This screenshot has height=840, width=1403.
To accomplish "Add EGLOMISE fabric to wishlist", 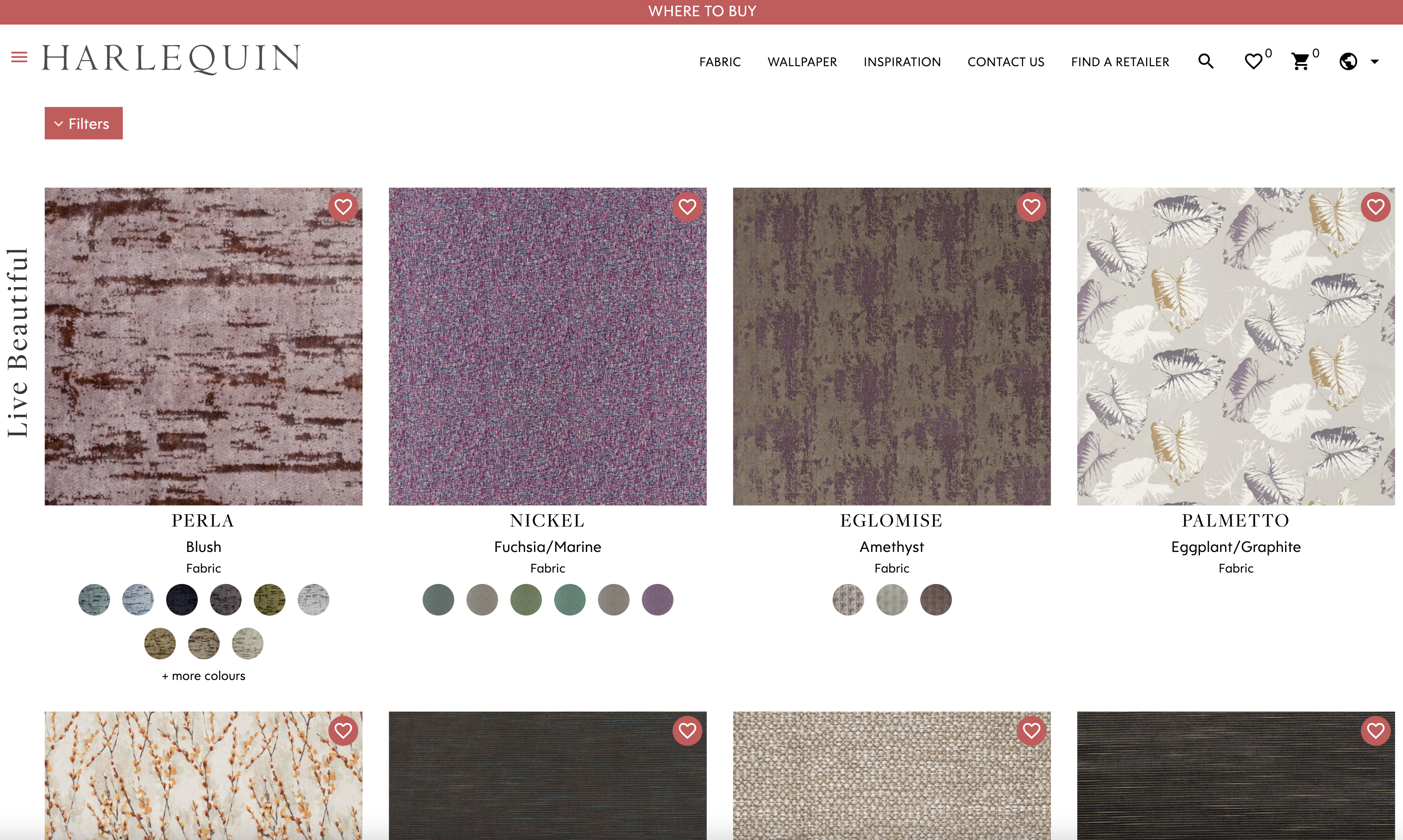I will click(1033, 206).
